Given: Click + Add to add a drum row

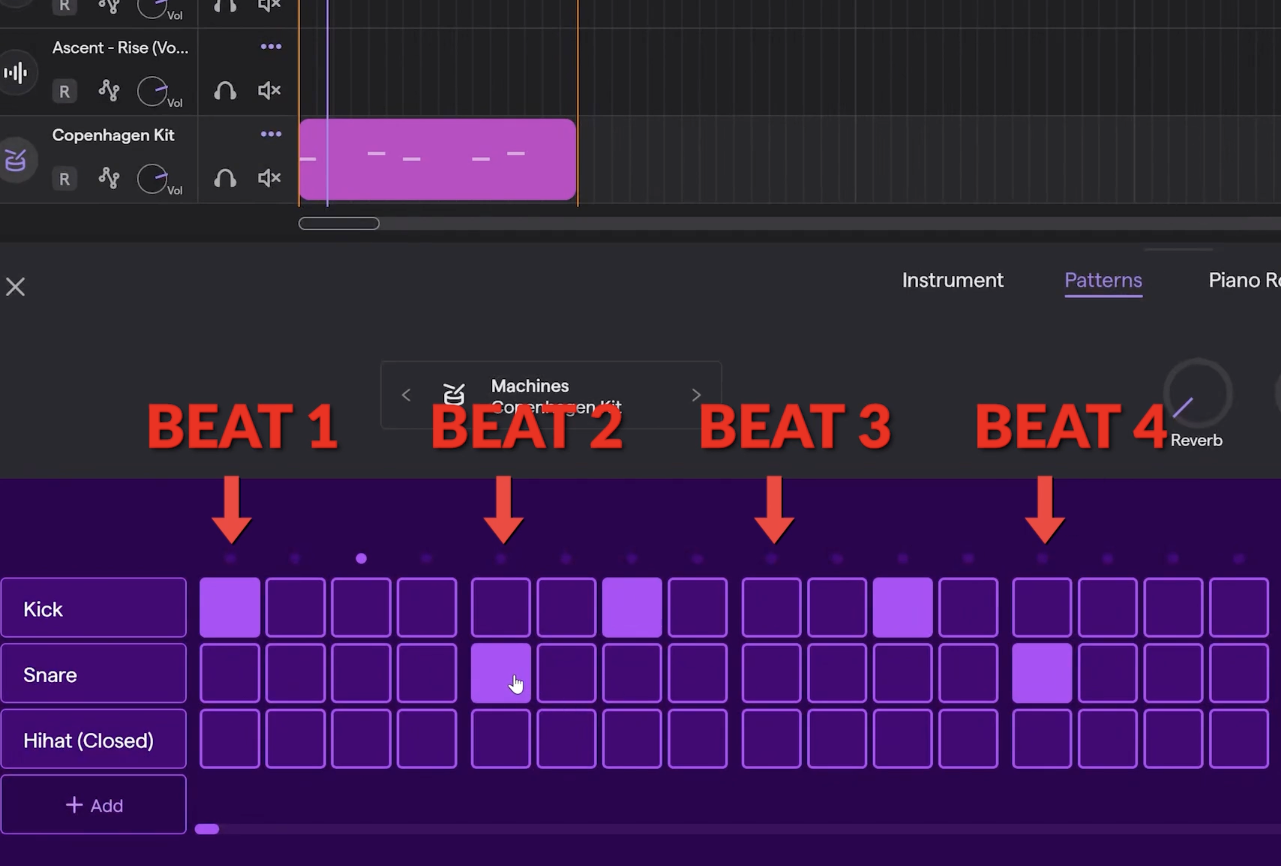Looking at the screenshot, I should (94, 805).
